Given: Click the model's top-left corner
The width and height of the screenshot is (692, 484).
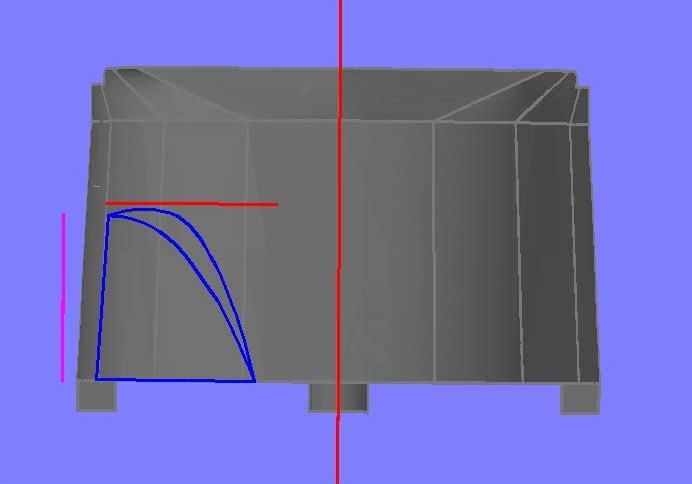Looking at the screenshot, I should tap(107, 71).
